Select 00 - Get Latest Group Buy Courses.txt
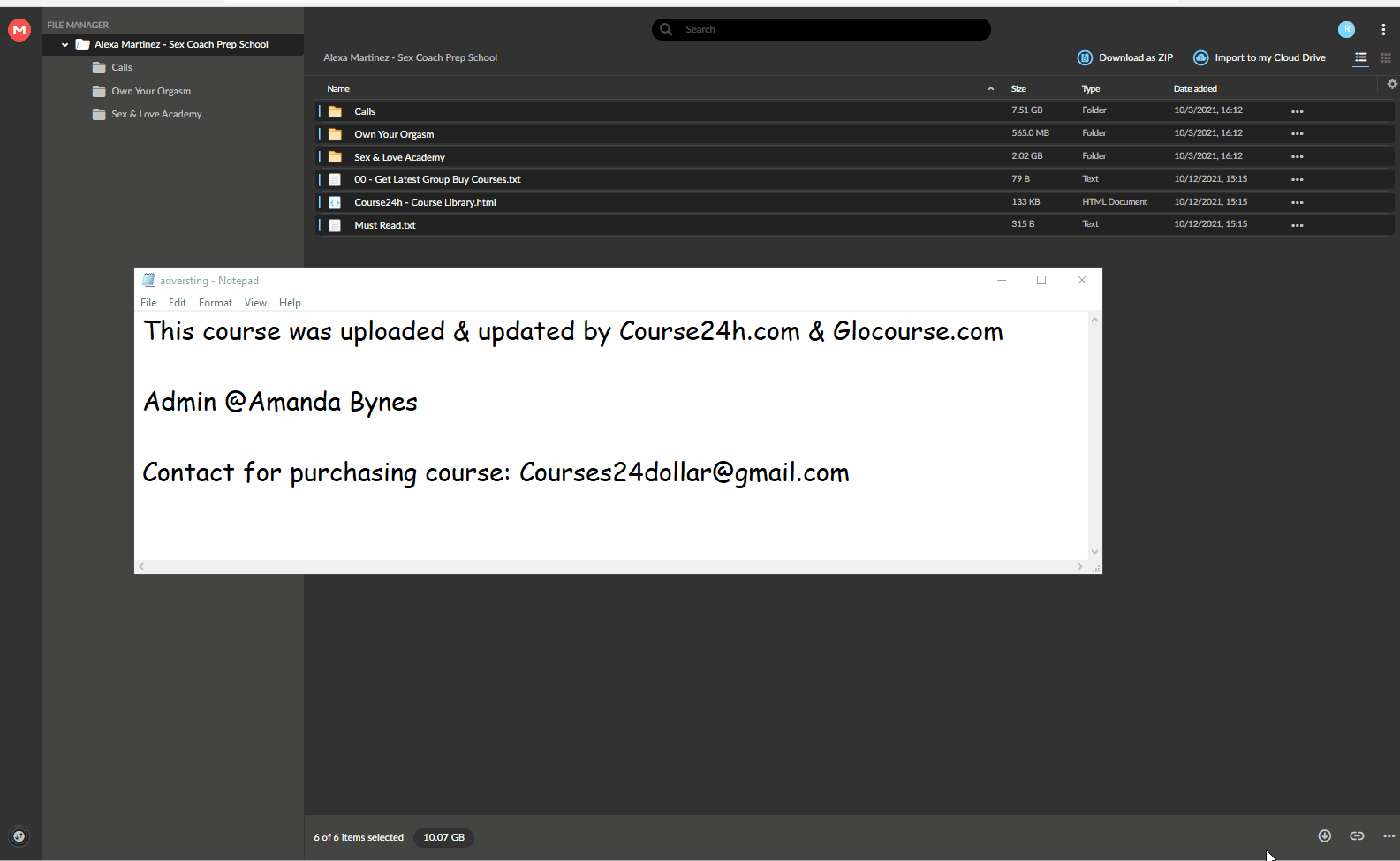The height and width of the screenshot is (861, 1400). [437, 179]
